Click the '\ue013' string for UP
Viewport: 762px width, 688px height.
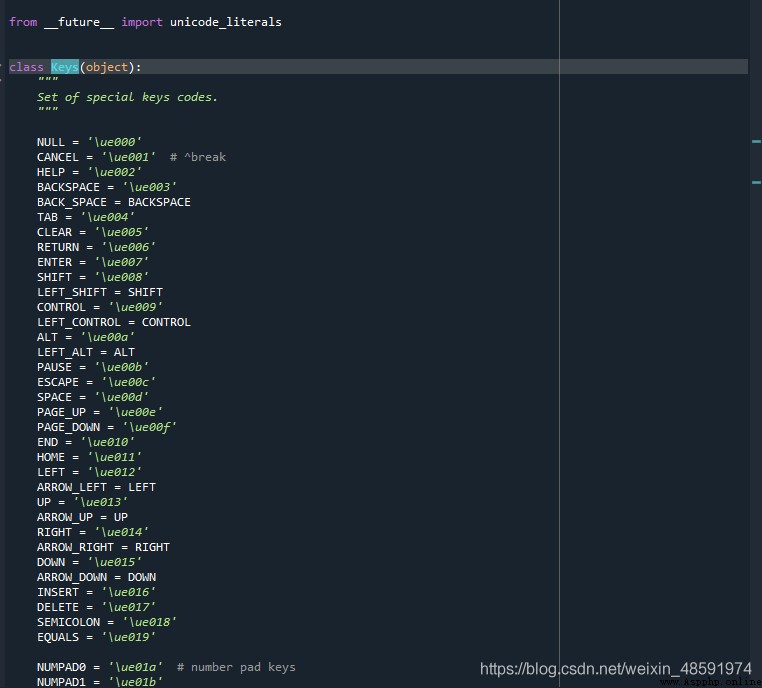100,502
